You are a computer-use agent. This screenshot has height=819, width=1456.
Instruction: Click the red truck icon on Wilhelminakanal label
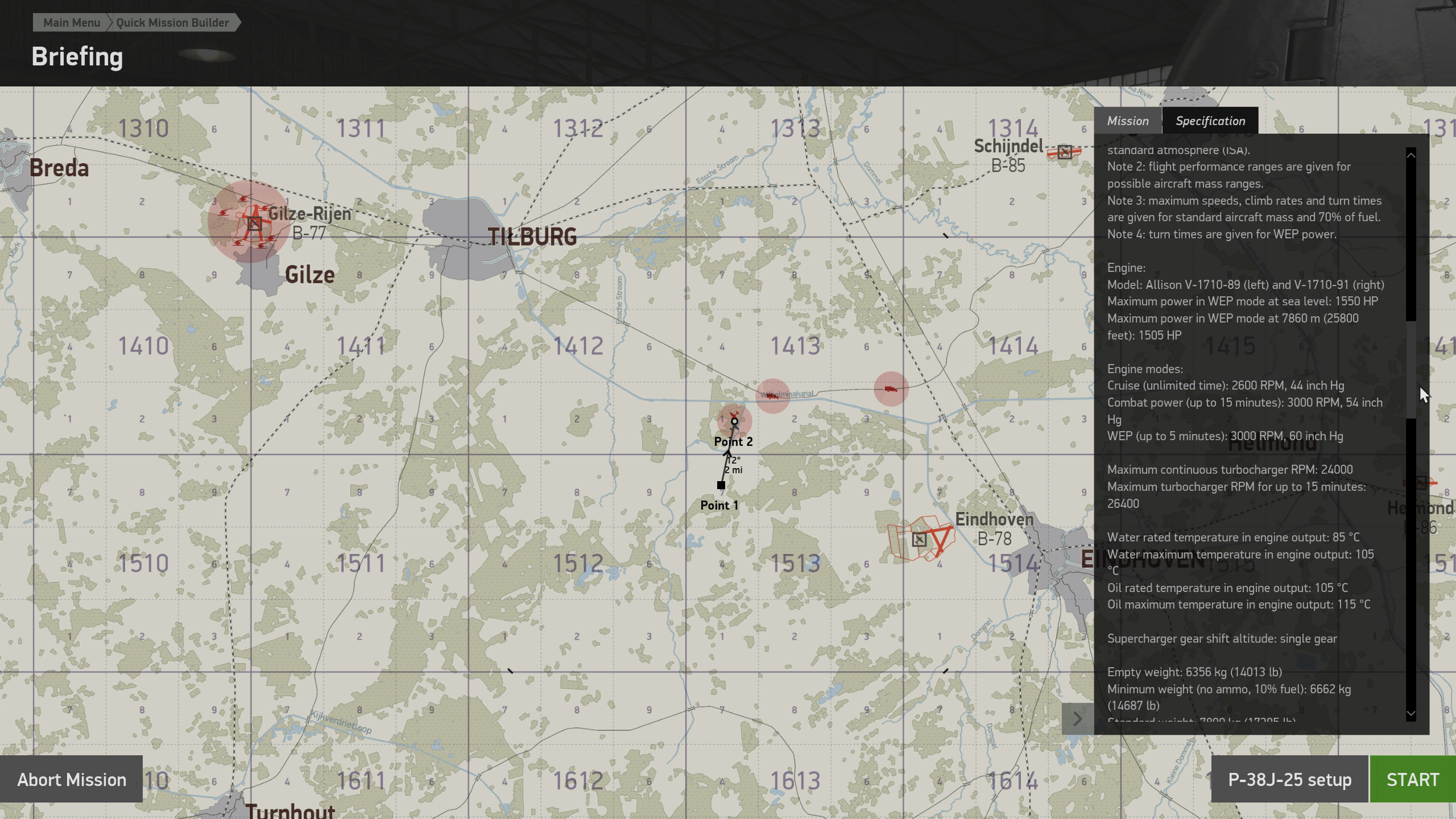[772, 395]
